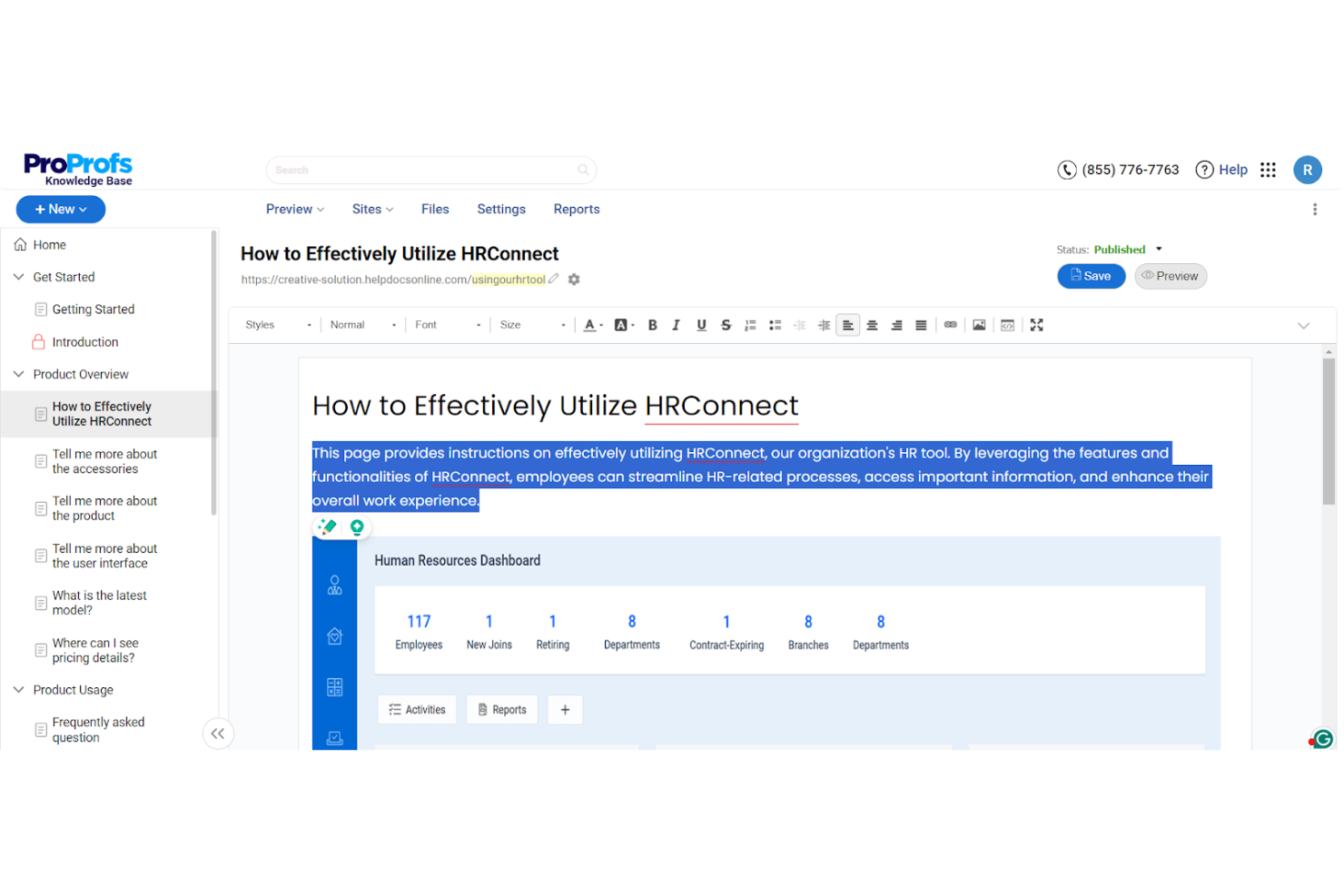
Task: Insert an image from the toolbar
Action: [x=979, y=324]
